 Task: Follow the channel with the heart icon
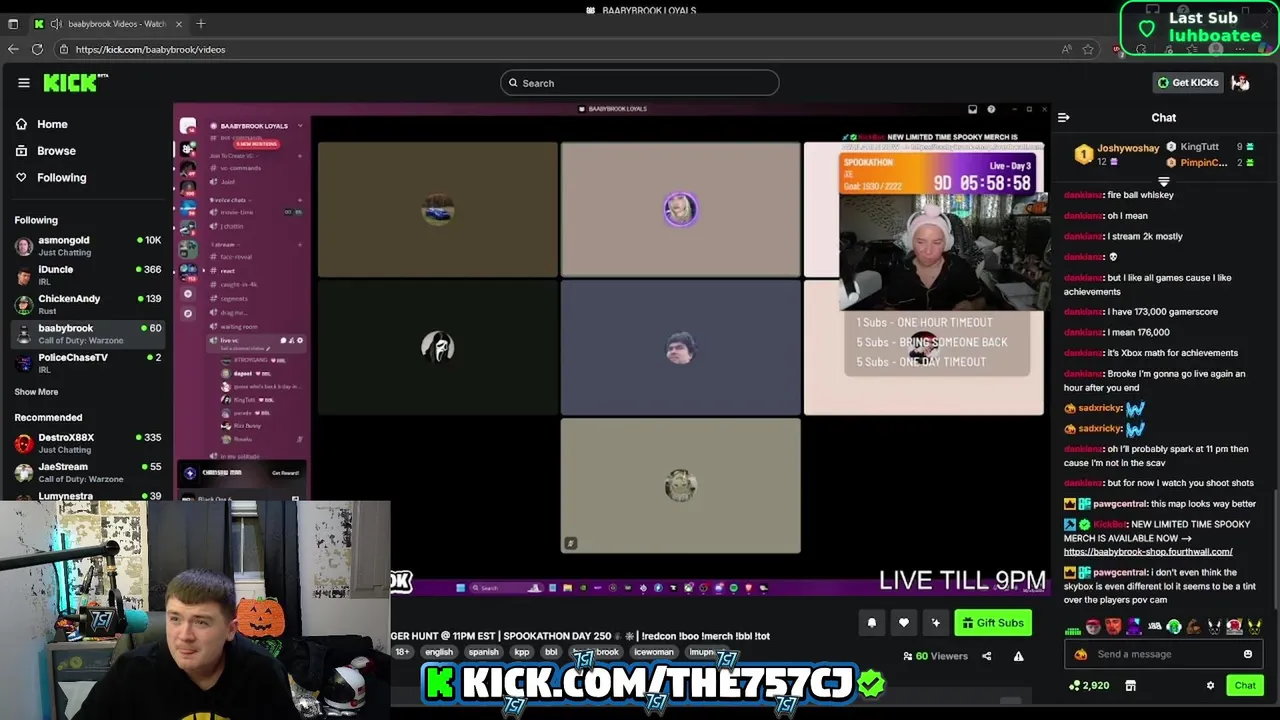(903, 623)
